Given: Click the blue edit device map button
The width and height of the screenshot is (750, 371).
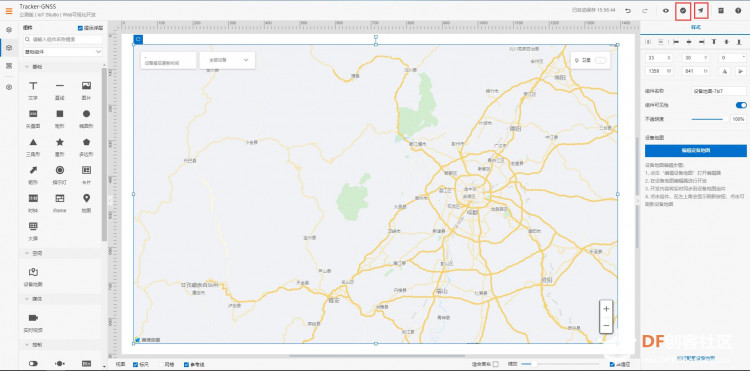Looking at the screenshot, I should click(695, 151).
